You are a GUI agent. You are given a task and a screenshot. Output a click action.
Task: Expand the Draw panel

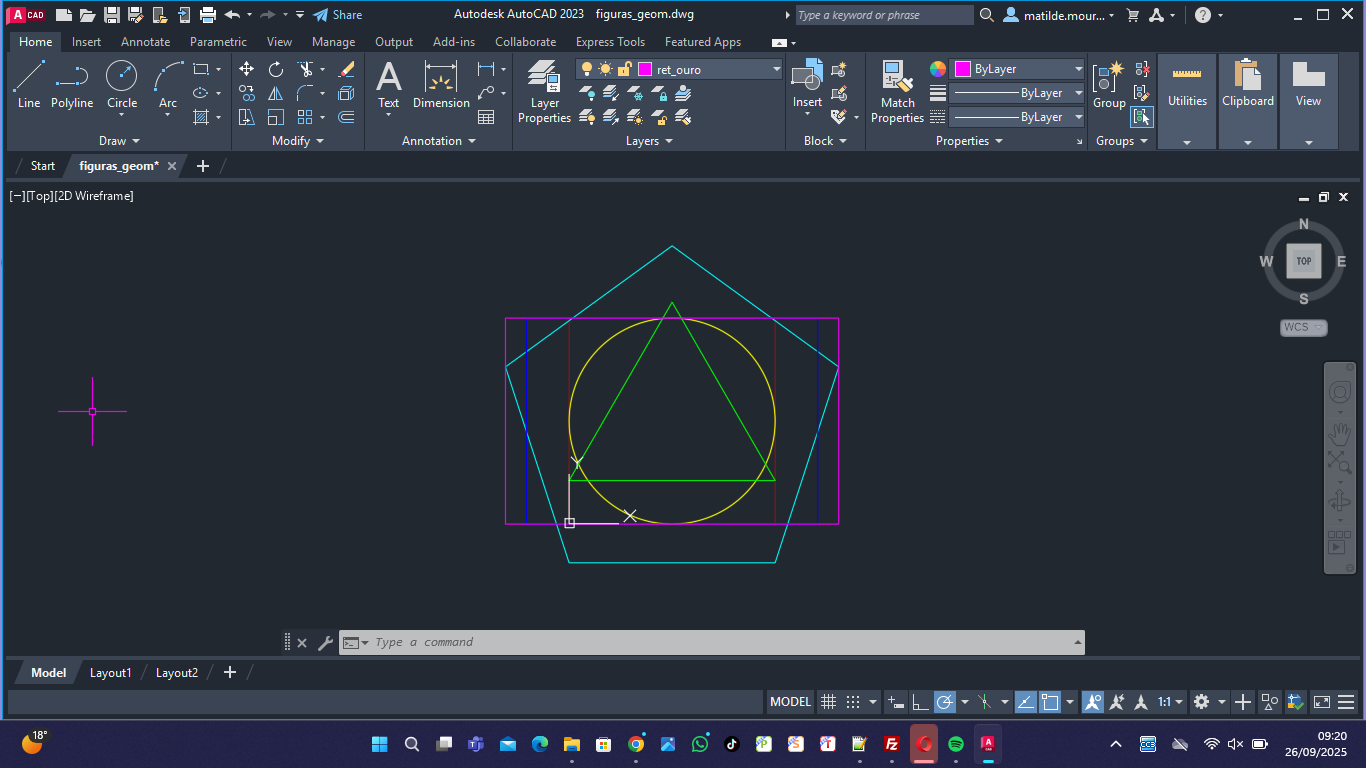119,141
